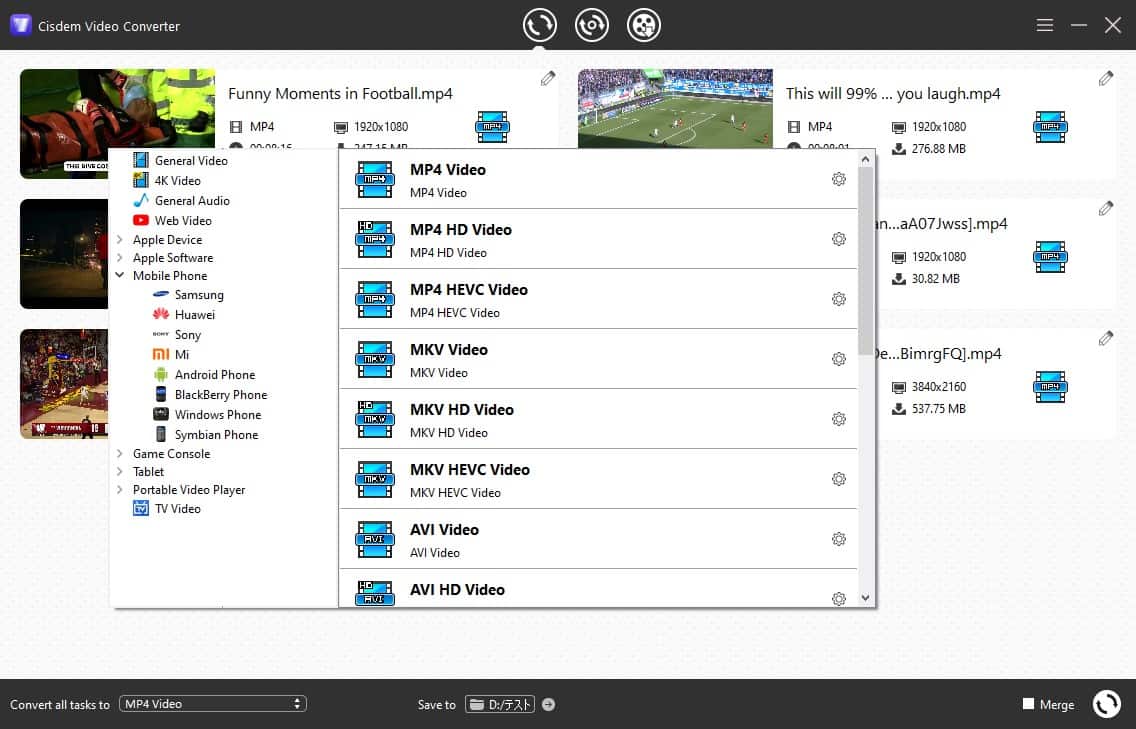Open the video Converter toolbar icon
The height and width of the screenshot is (729, 1136).
click(x=540, y=24)
